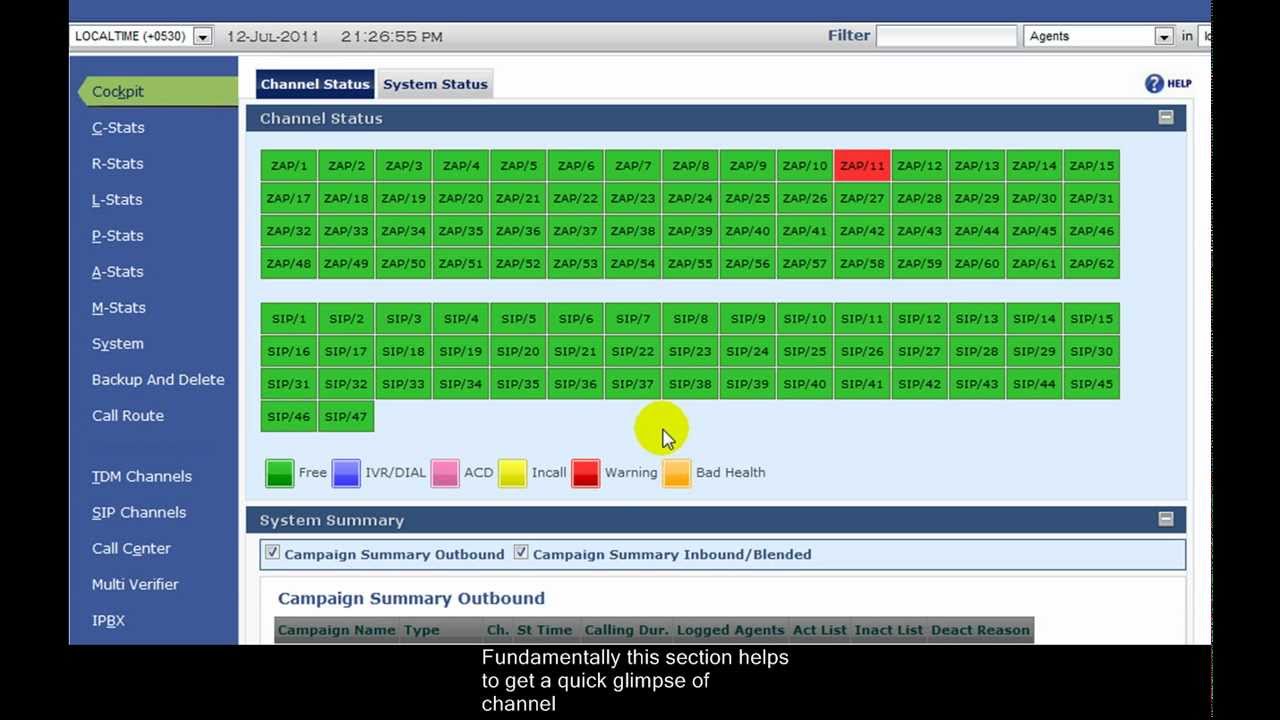The height and width of the screenshot is (720, 1280).
Task: Open the System sidebar item
Action: click(x=118, y=343)
